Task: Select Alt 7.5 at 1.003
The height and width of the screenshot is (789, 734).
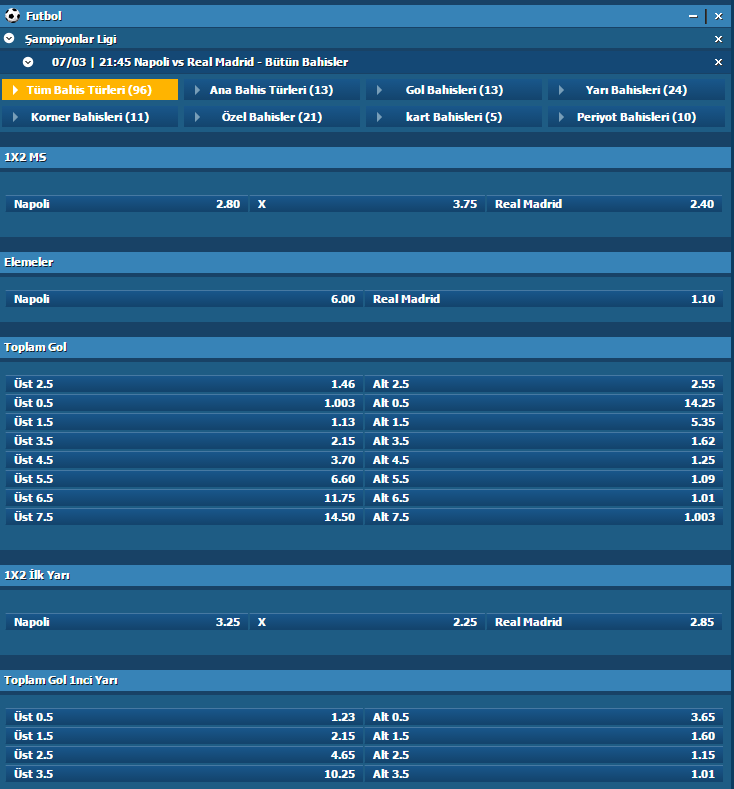Action: 543,517
